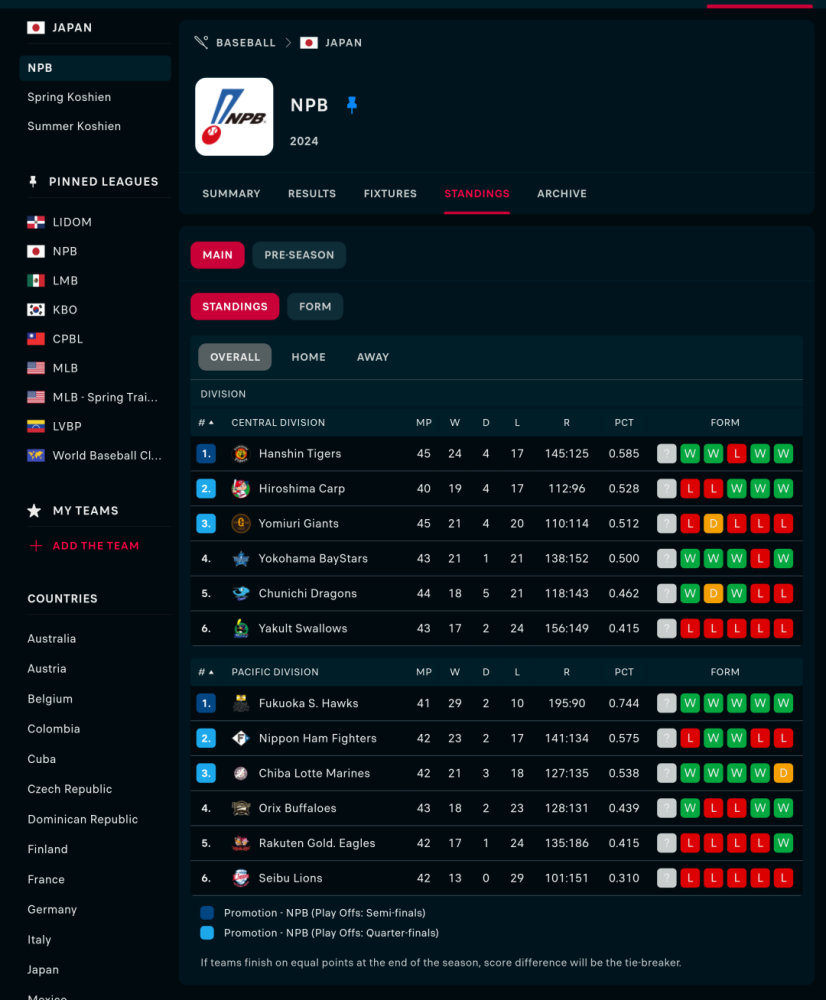Open the Yakult Swallows team name
This screenshot has height=1000, width=826.
303,628
